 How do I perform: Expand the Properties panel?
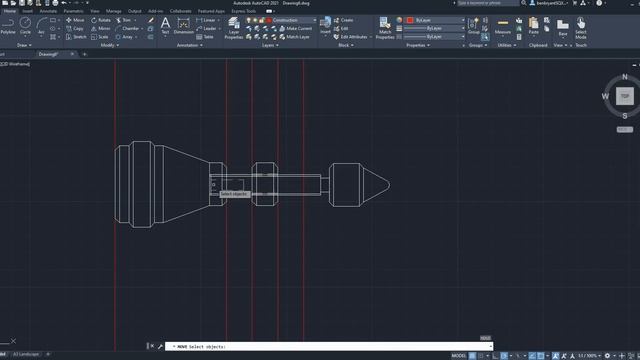tap(418, 45)
